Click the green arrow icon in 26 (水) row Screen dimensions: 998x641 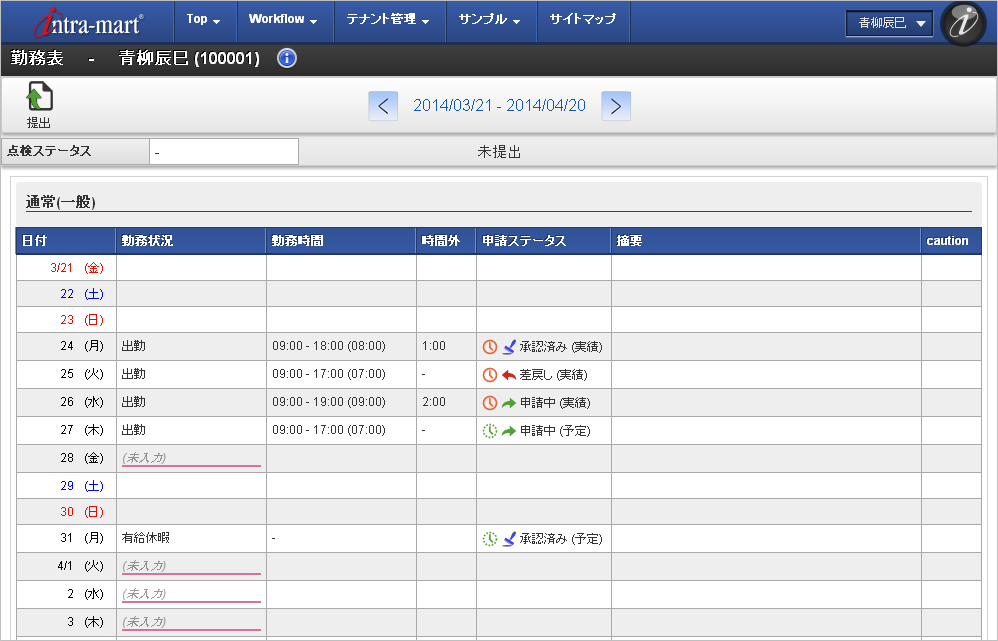tap(509, 403)
